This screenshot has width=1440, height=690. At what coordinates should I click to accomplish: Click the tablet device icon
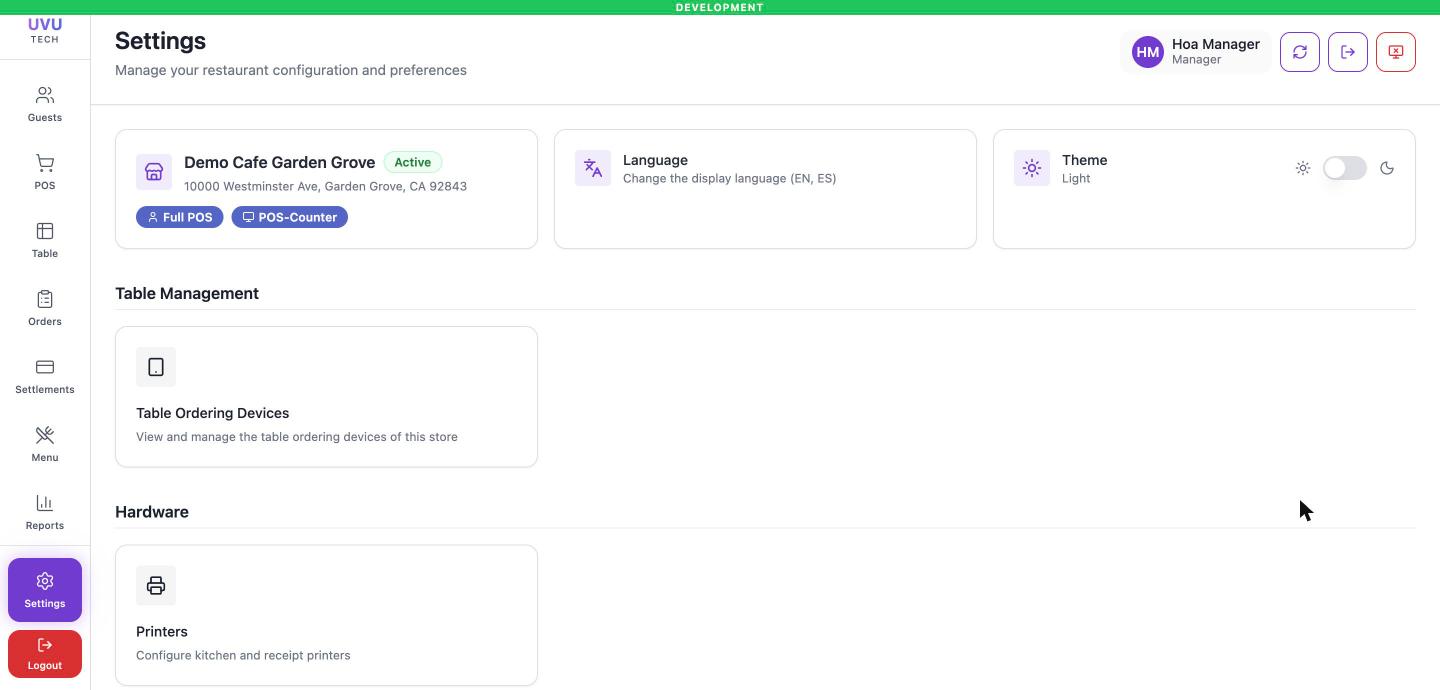[x=156, y=367]
